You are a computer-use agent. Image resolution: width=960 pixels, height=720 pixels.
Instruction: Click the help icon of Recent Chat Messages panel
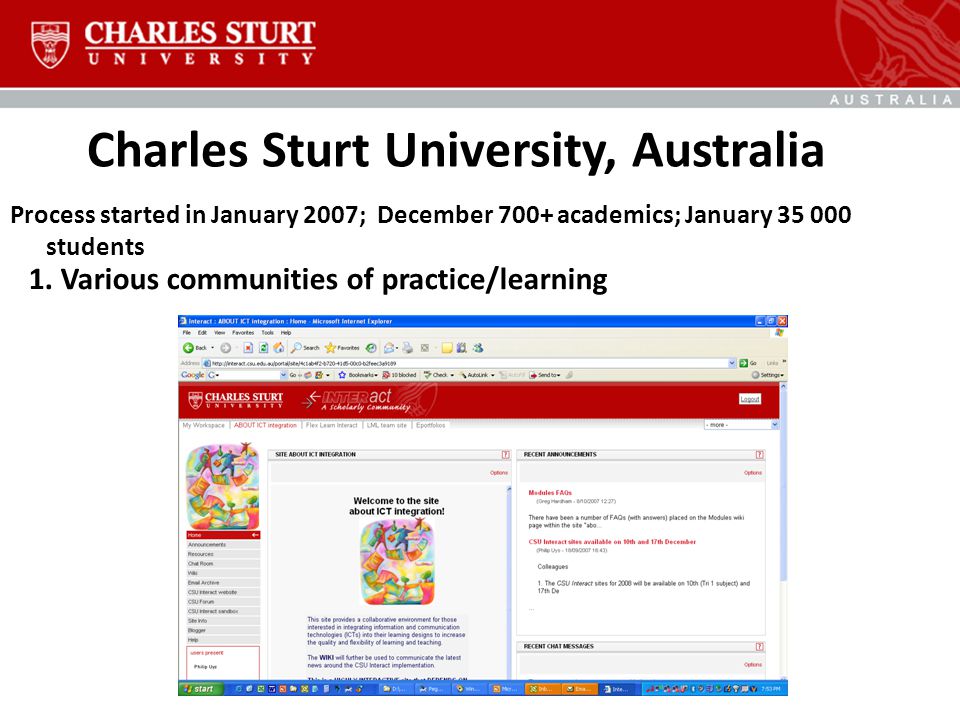click(x=760, y=647)
